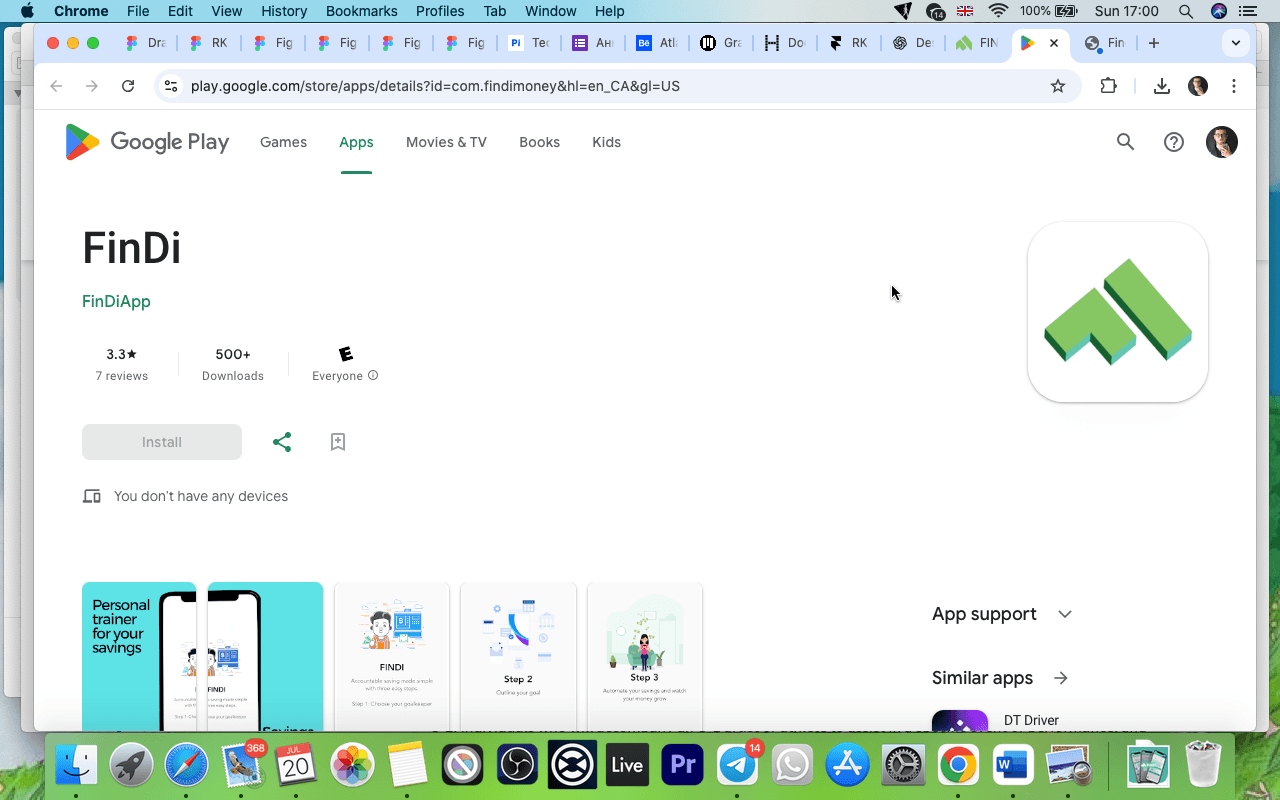Image resolution: width=1280 pixels, height=800 pixels.
Task: Open Telegram from the dock
Action: [x=739, y=766]
